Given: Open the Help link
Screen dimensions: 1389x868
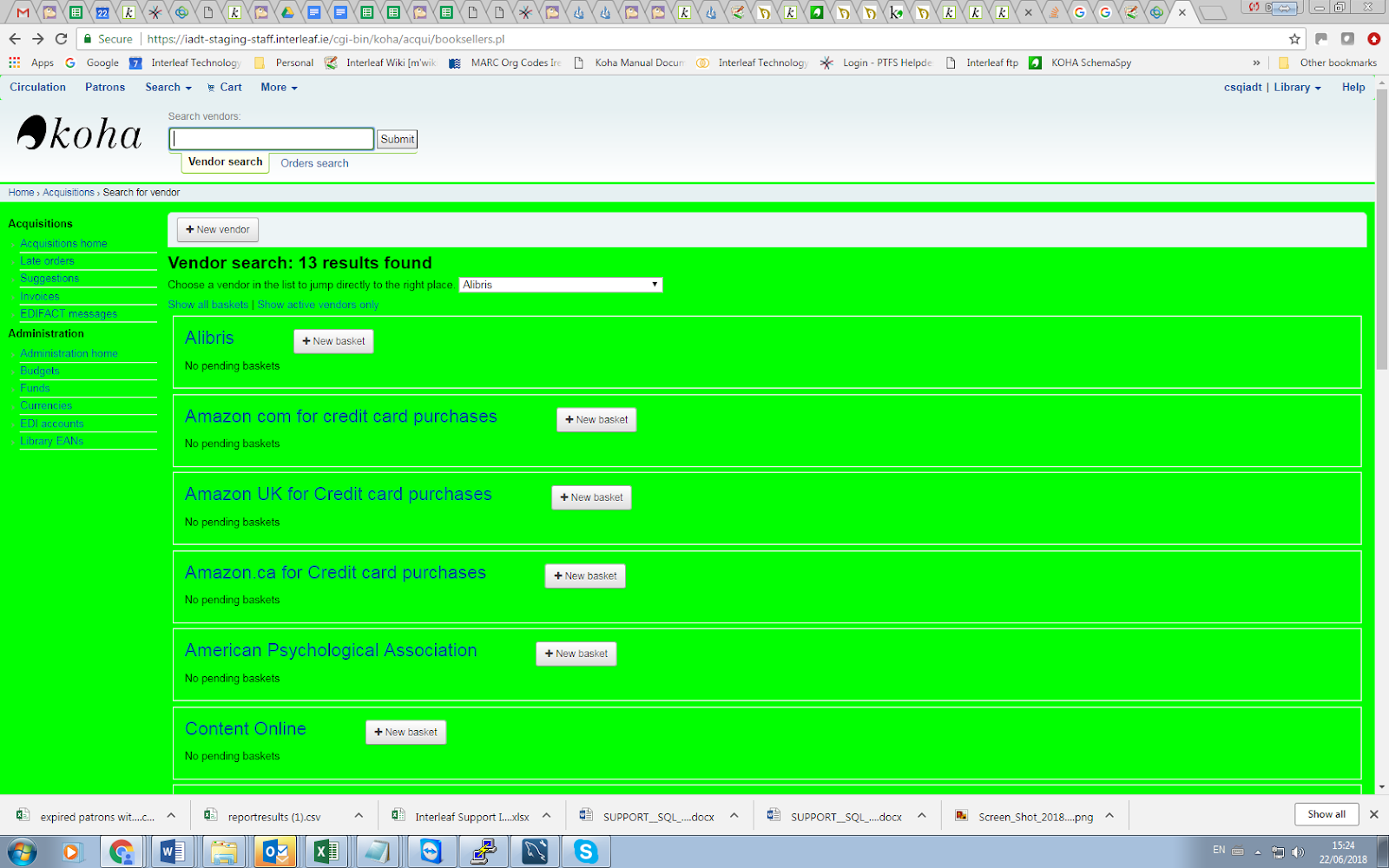Looking at the screenshot, I should 1353,87.
